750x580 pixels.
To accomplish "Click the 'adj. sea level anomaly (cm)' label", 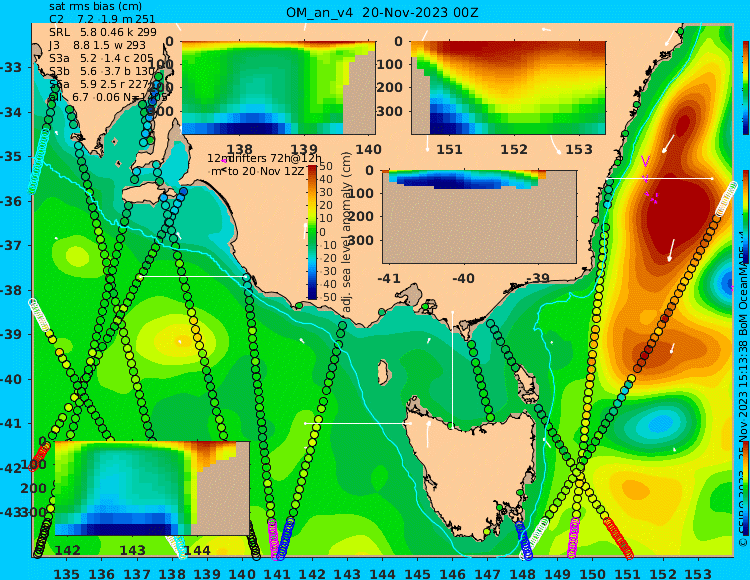I will click(x=347, y=232).
